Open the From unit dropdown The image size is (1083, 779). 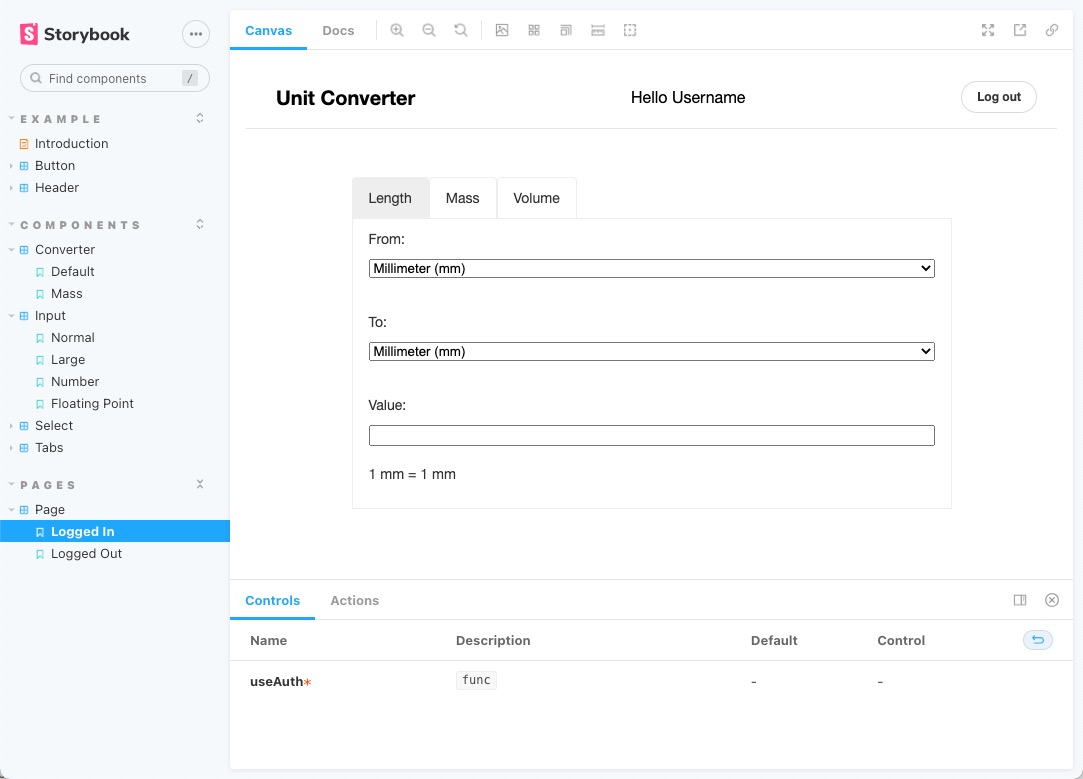click(651, 268)
